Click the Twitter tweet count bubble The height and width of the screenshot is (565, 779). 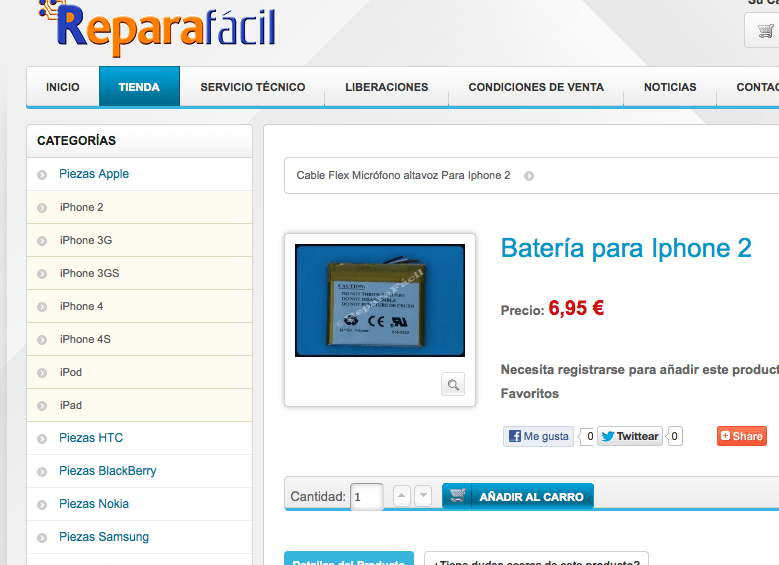(675, 436)
